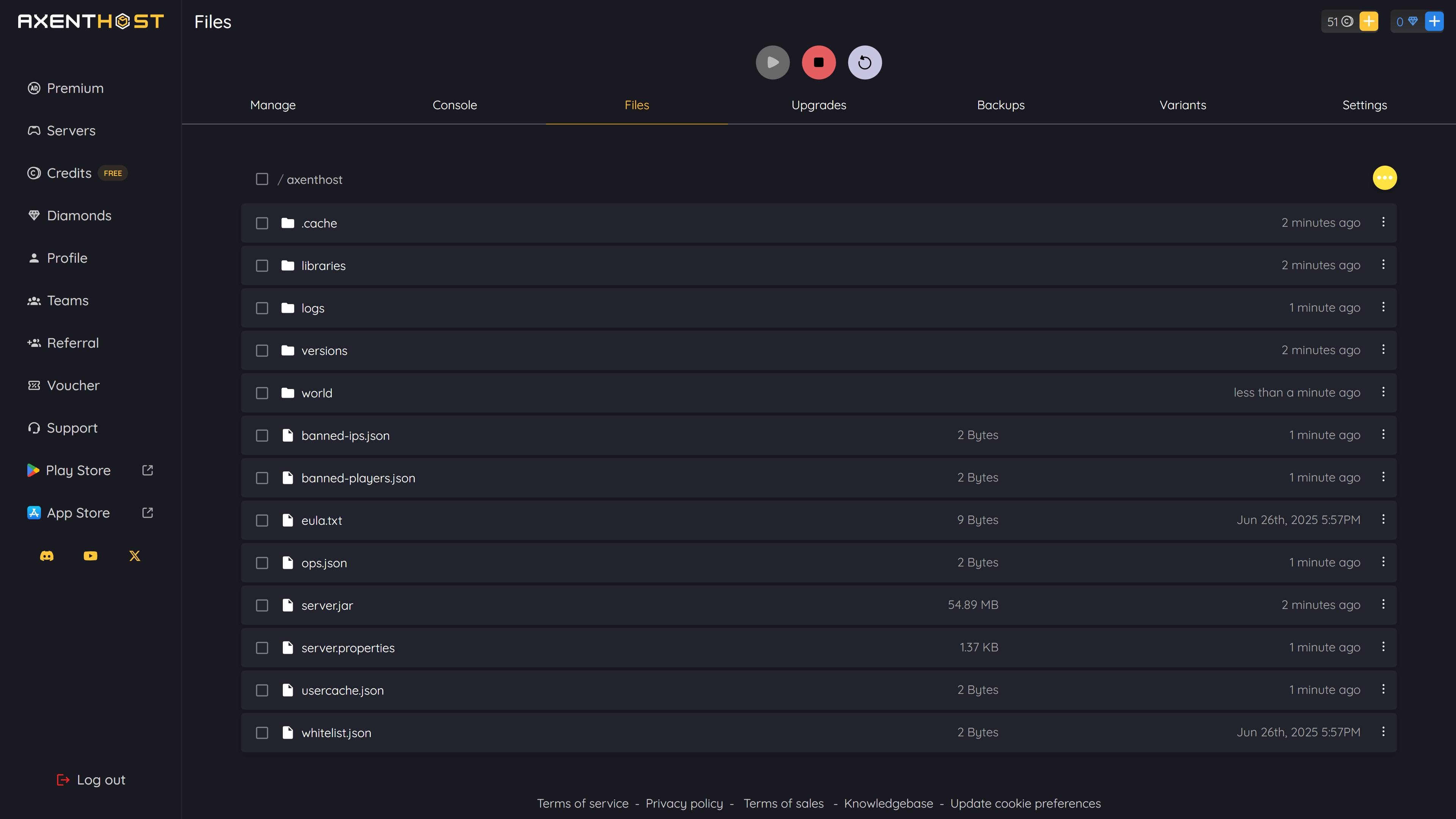Open the X social icon link
This screenshot has height=819, width=1456.
135,556
